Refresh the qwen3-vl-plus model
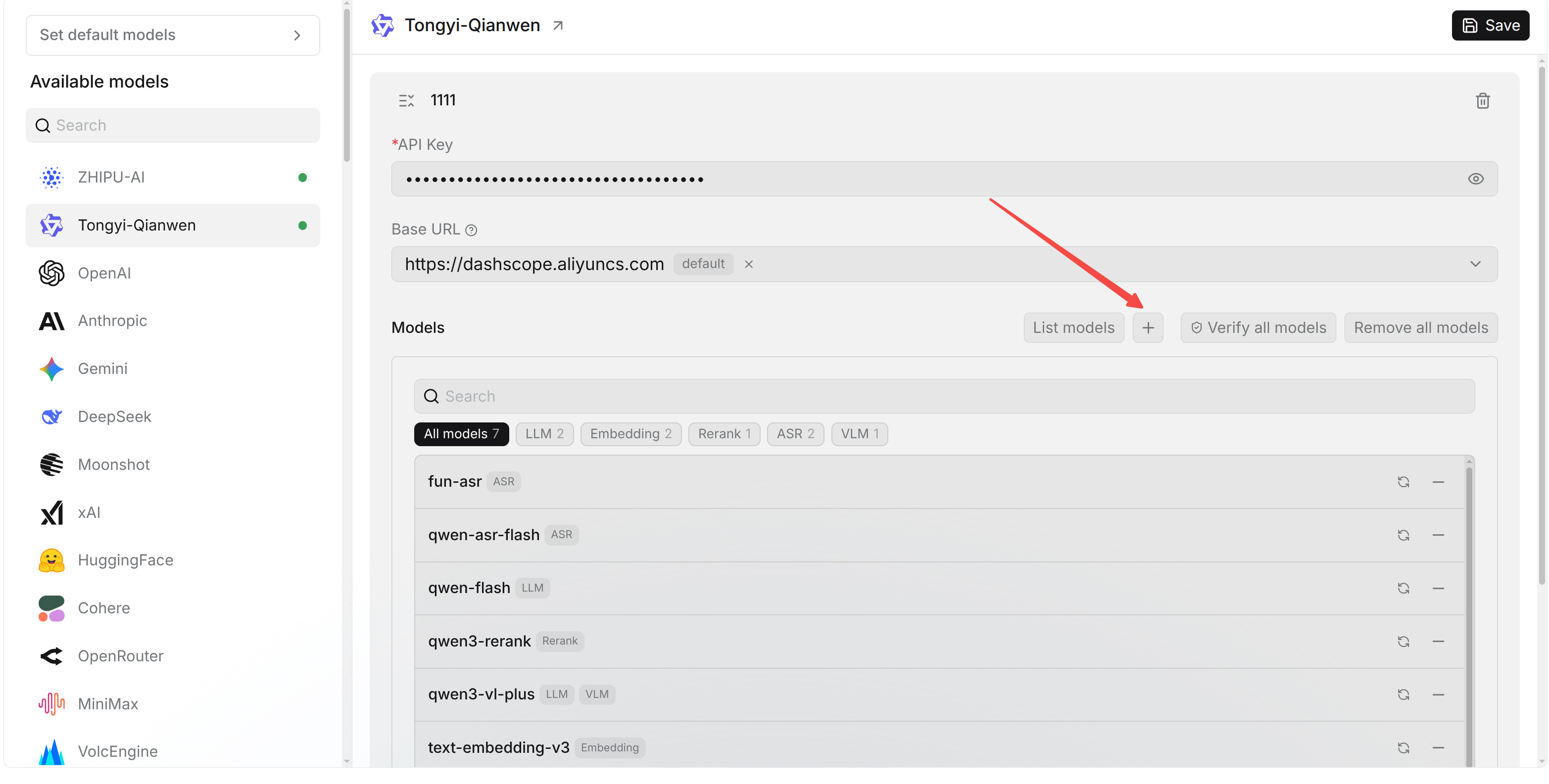Screen dimensions: 1549x784 coord(1403,695)
